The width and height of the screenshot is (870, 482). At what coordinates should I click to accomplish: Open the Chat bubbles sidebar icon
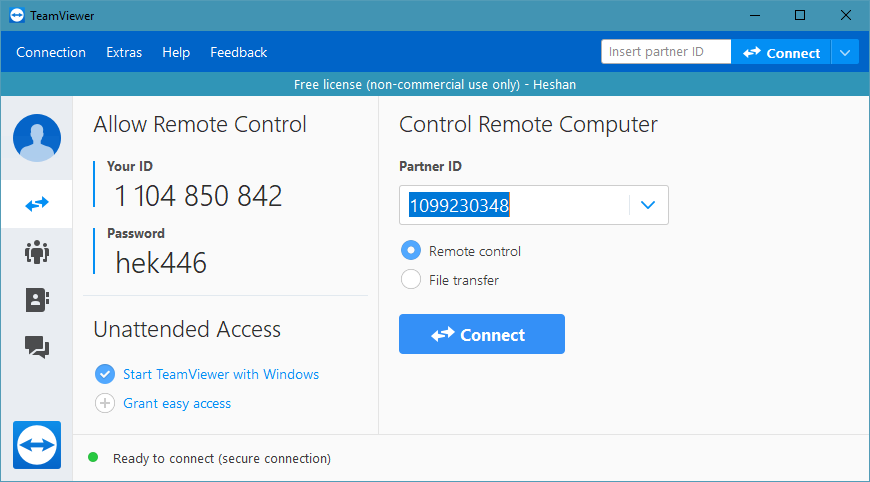point(37,347)
